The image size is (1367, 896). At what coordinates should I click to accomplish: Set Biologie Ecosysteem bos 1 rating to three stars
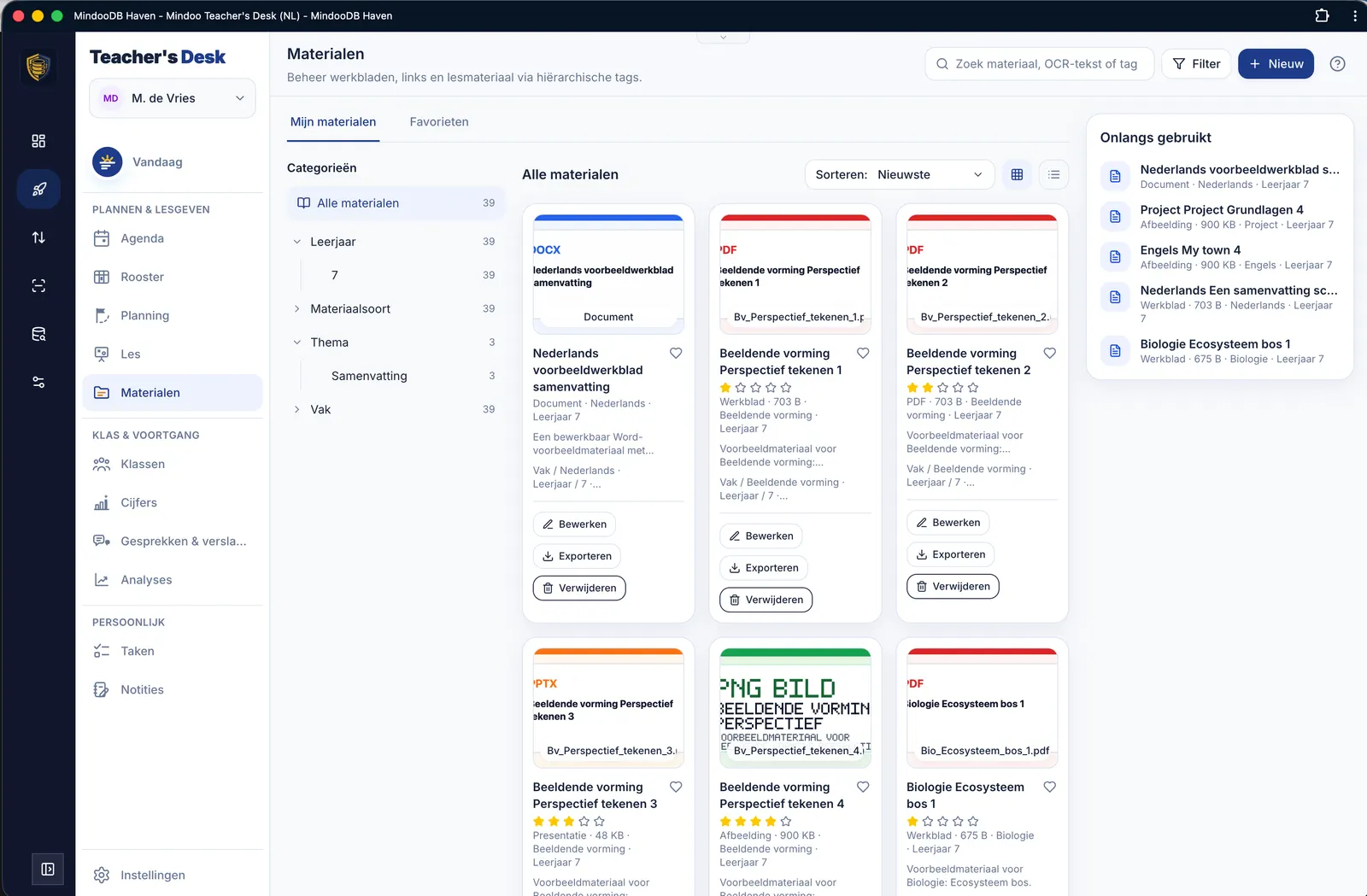[942, 822]
